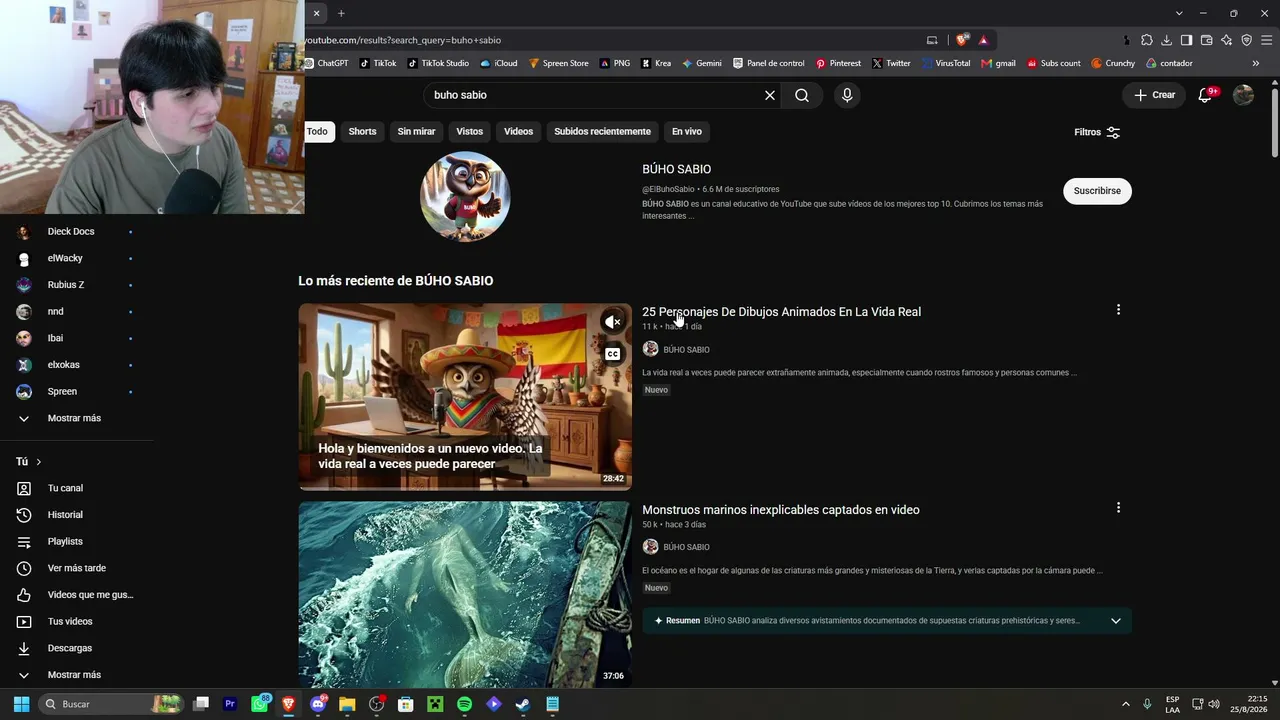This screenshot has height=720, width=1280.
Task: Open the ChatGPT bookmark
Action: [327, 63]
